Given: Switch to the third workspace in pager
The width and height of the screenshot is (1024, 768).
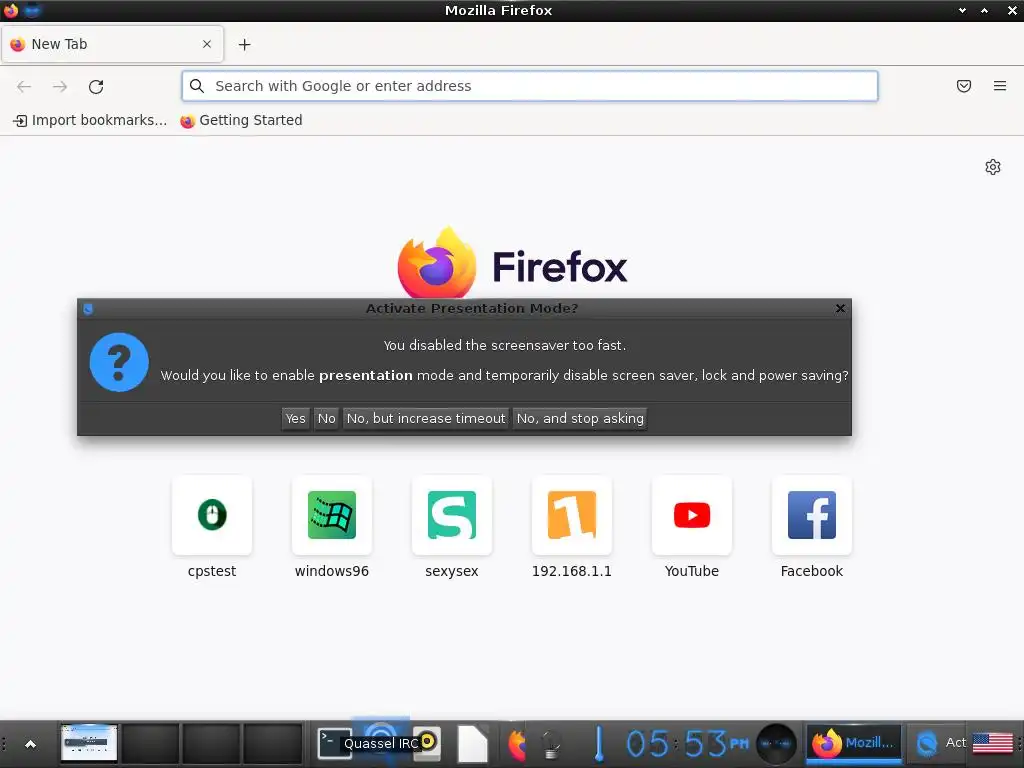Looking at the screenshot, I should [x=211, y=743].
